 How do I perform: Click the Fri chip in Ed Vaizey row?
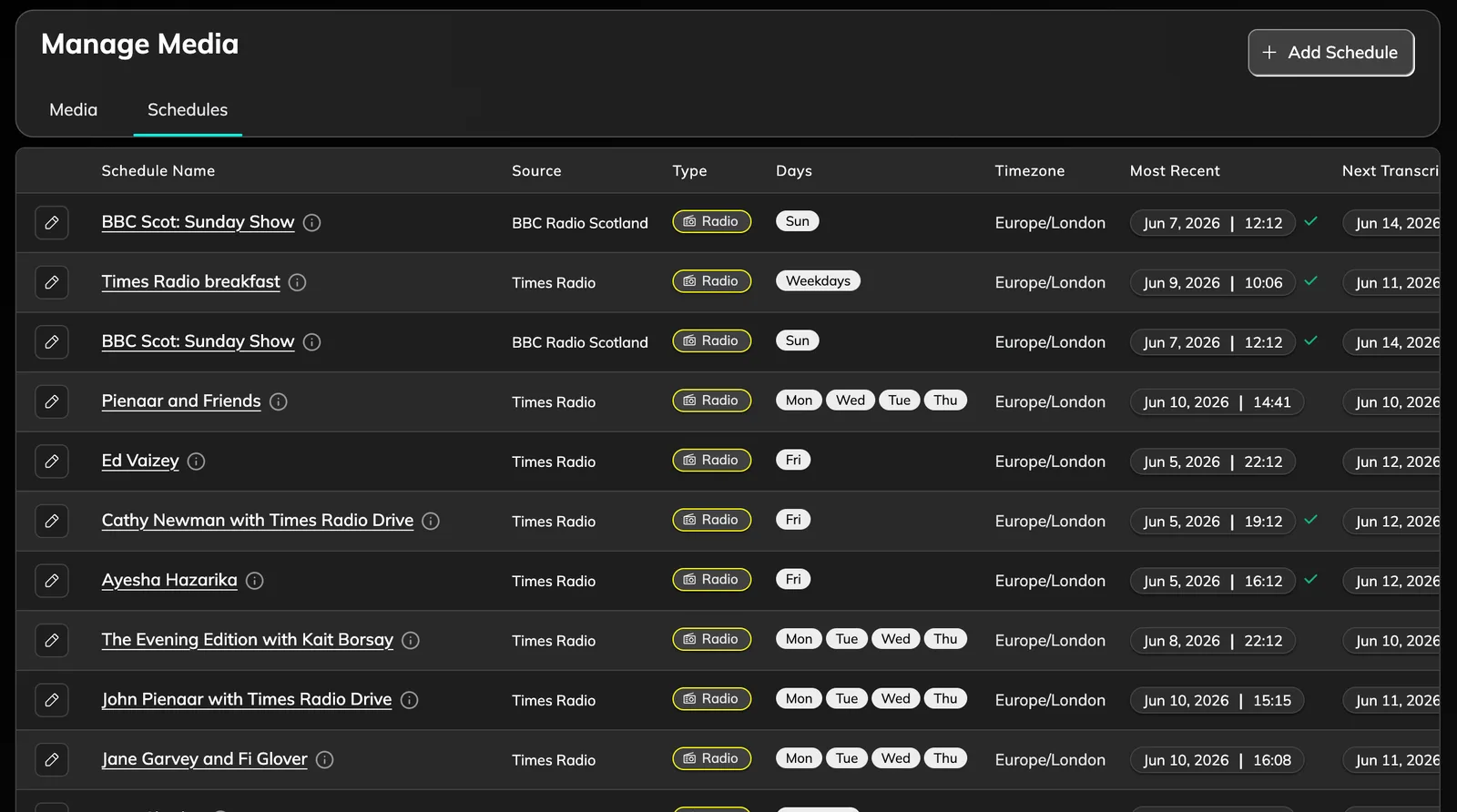[x=793, y=460]
